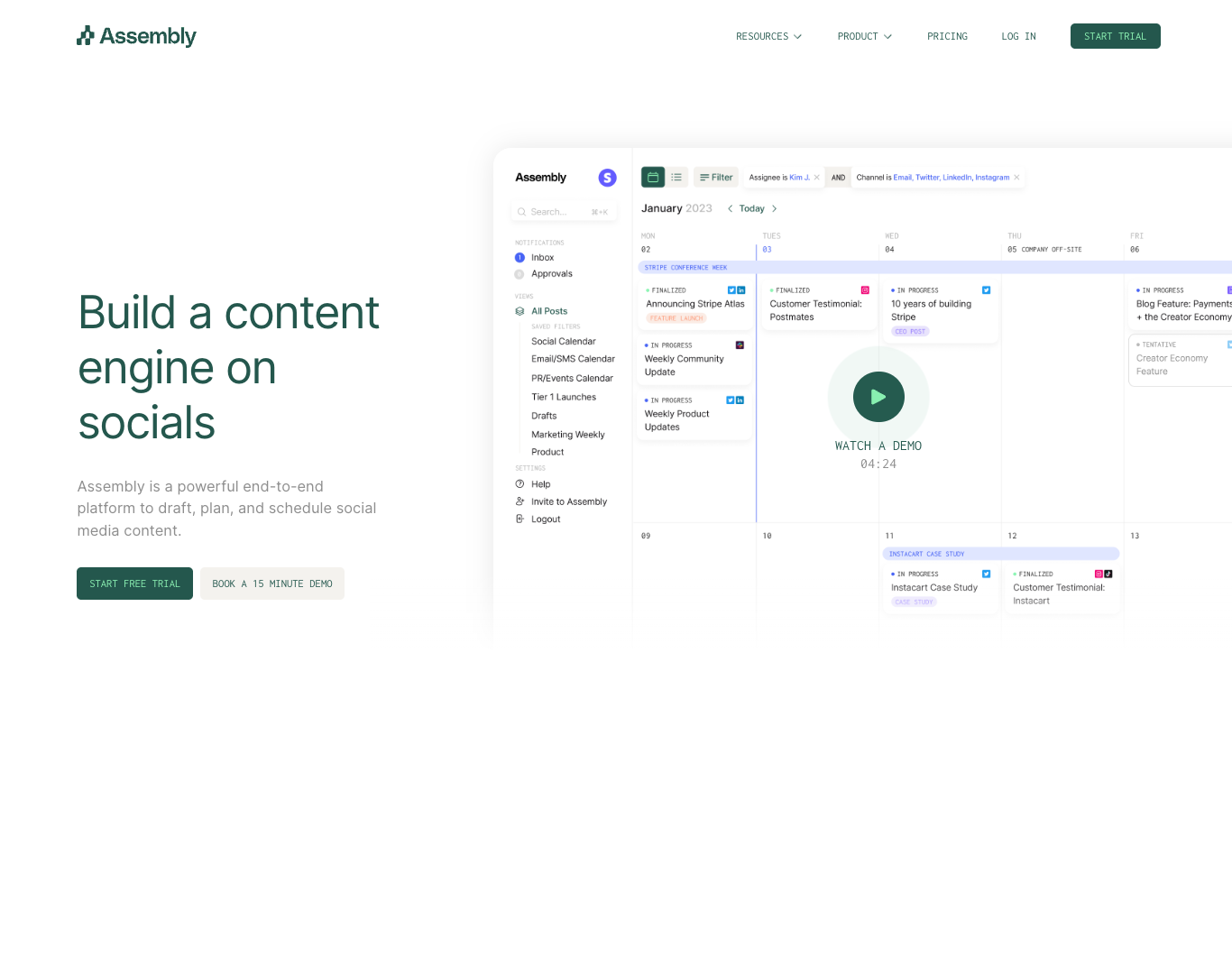
Task: Click the Invite to Assembly person icon
Action: pyautogui.click(x=519, y=501)
